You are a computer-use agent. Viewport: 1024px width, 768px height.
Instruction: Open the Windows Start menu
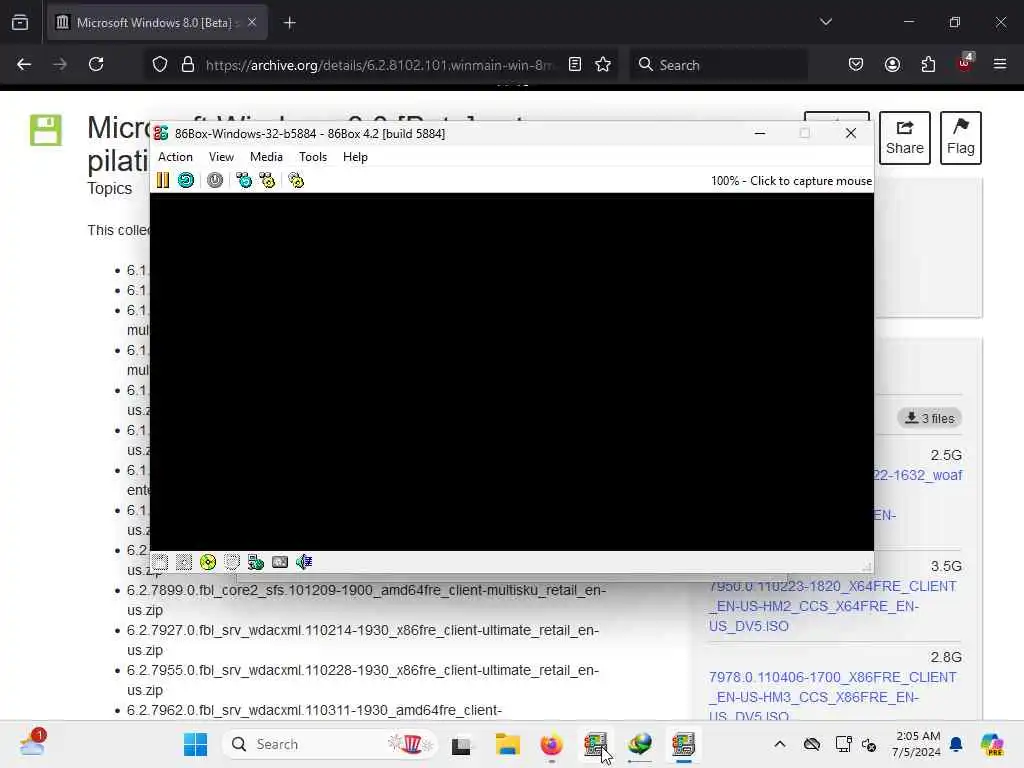tap(195, 744)
